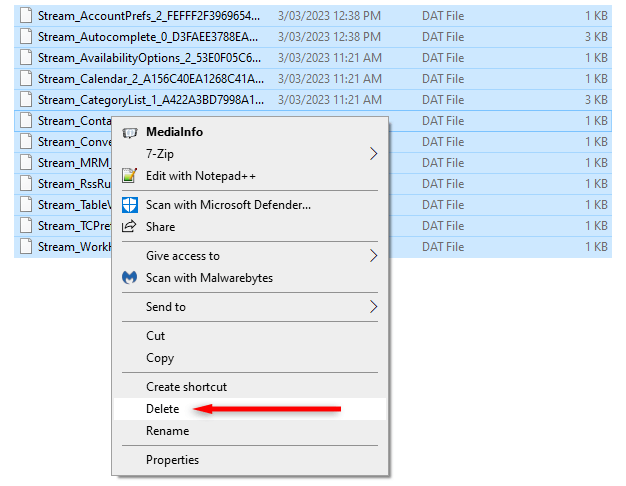Click the Notepad++ icon in context menu
This screenshot has height=486, width=626.
click(129, 175)
